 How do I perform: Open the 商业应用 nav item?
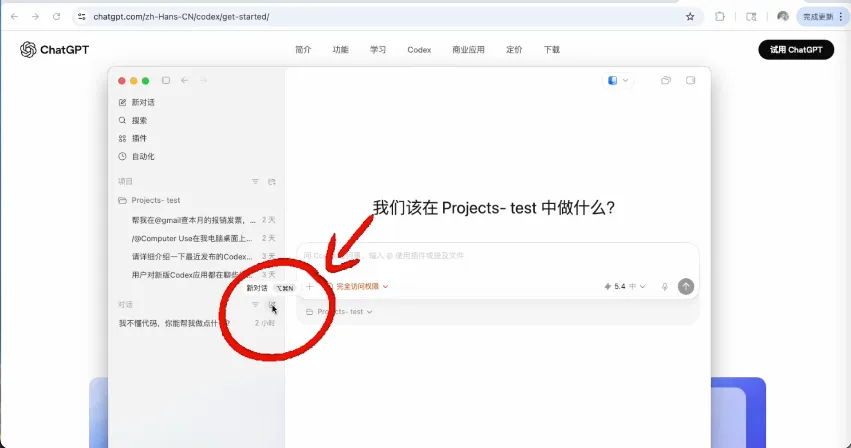tap(468, 49)
